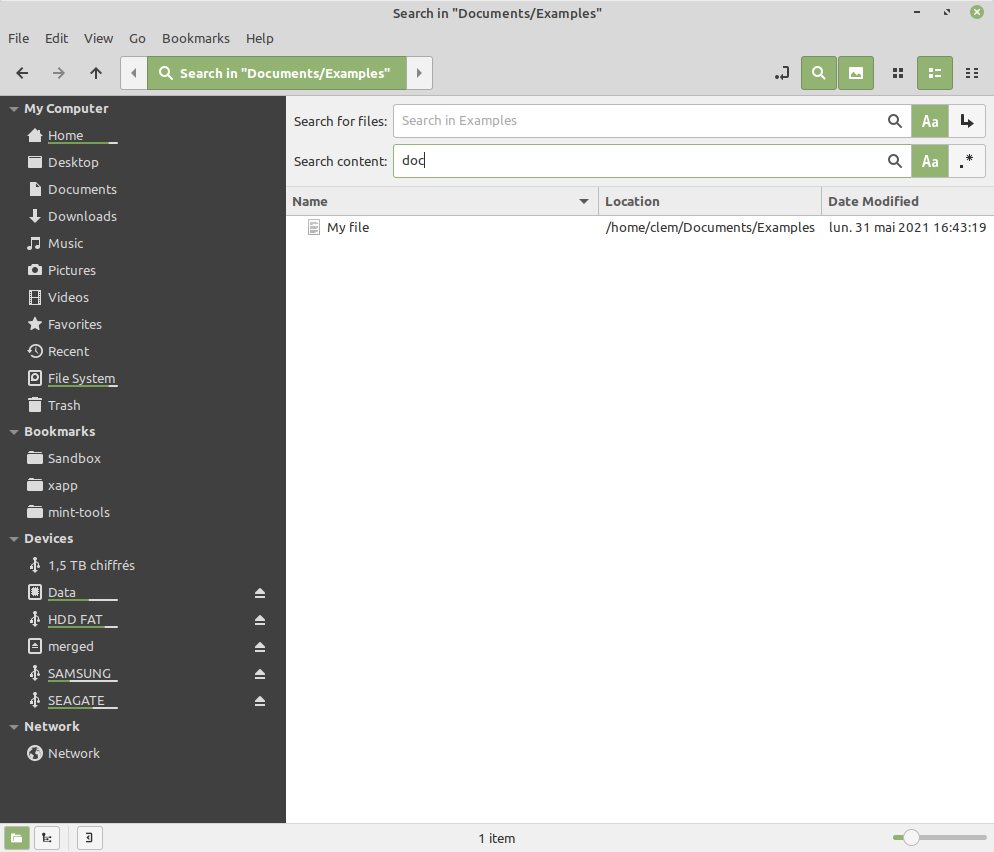Open the Bookmarks menu
The height and width of the screenshot is (852, 994).
196,39
